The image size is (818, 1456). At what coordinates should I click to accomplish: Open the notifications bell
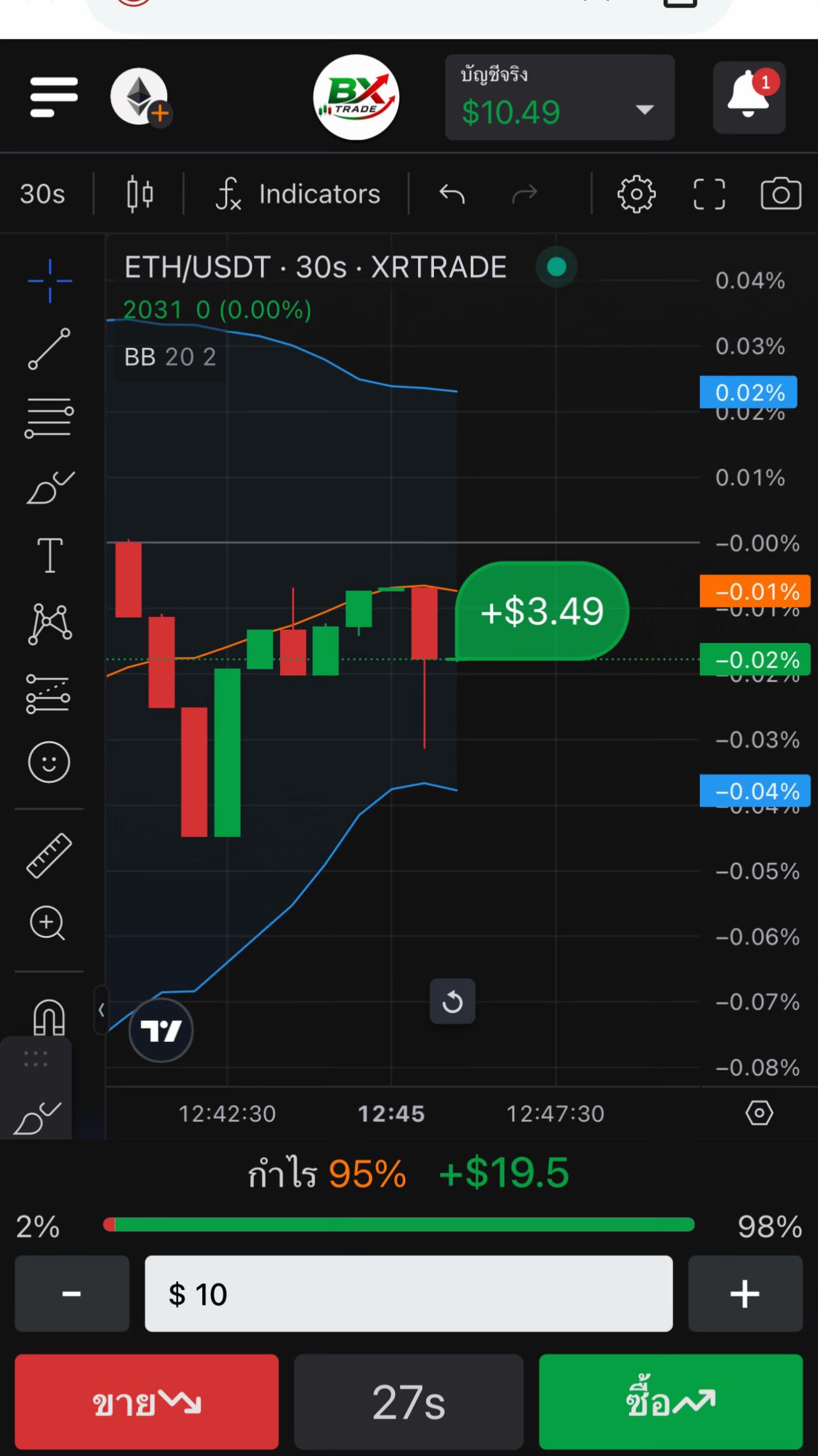[x=749, y=97]
